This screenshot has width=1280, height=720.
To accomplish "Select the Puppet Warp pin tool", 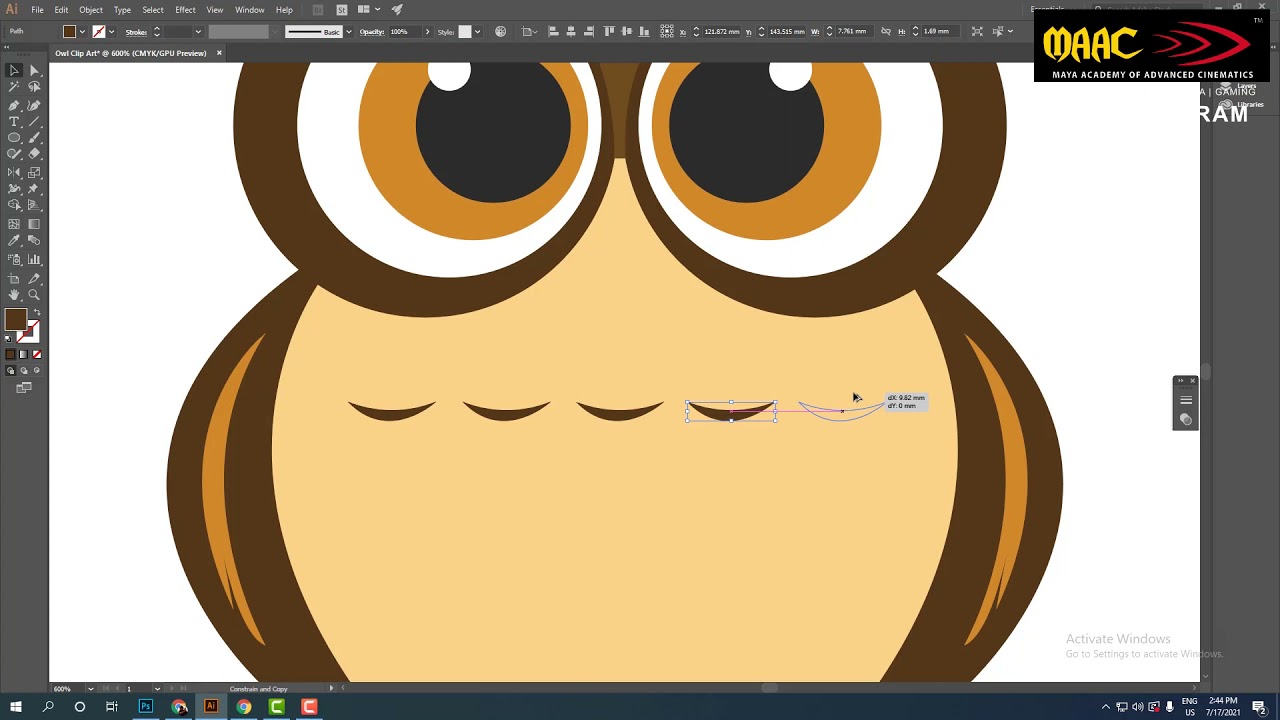I will pyautogui.click(x=34, y=188).
